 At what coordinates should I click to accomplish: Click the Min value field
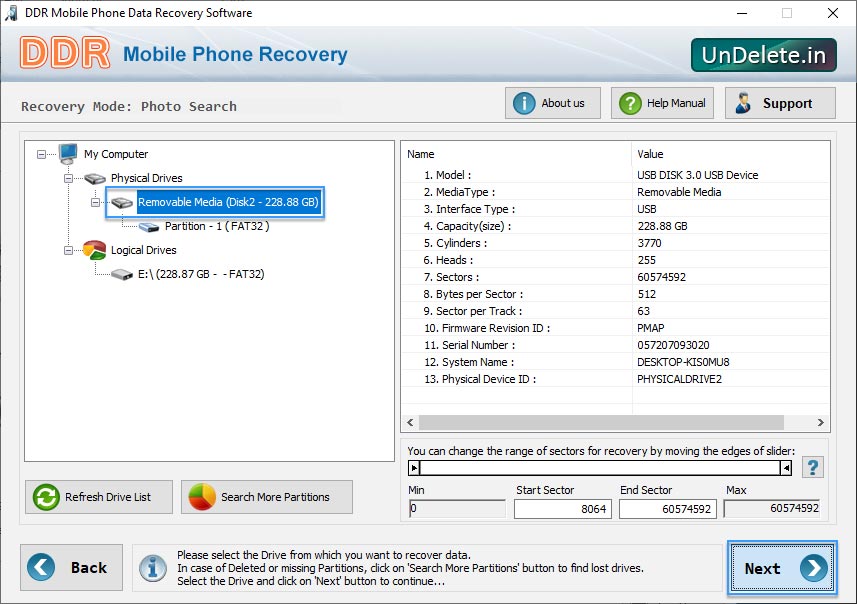[457, 508]
